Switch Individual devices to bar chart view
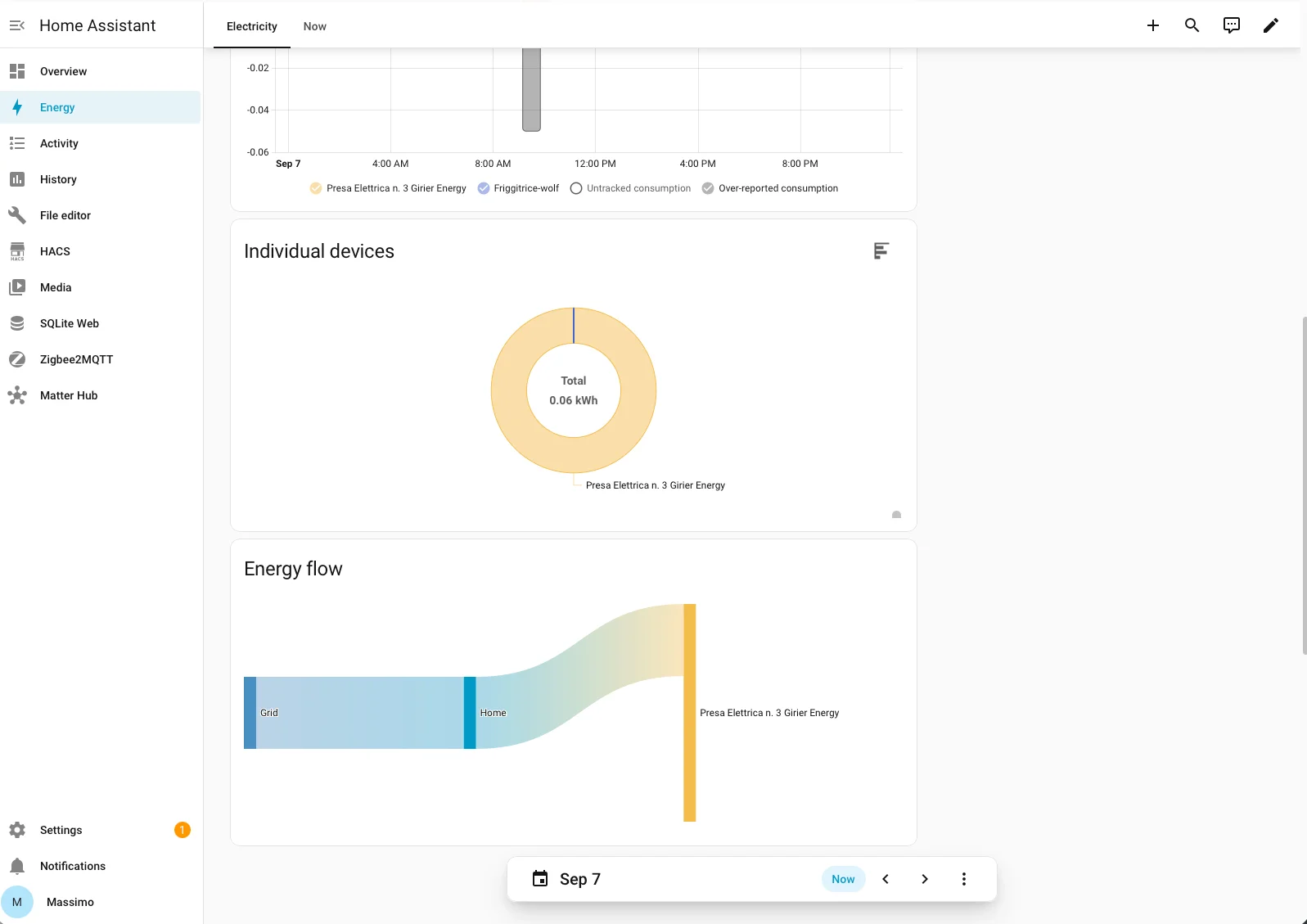The height and width of the screenshot is (924, 1307). click(881, 251)
